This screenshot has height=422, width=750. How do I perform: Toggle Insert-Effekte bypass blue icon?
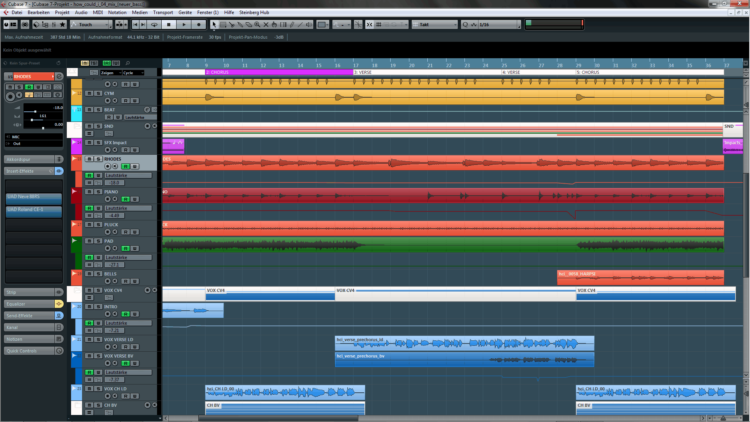pyautogui.click(x=59, y=171)
